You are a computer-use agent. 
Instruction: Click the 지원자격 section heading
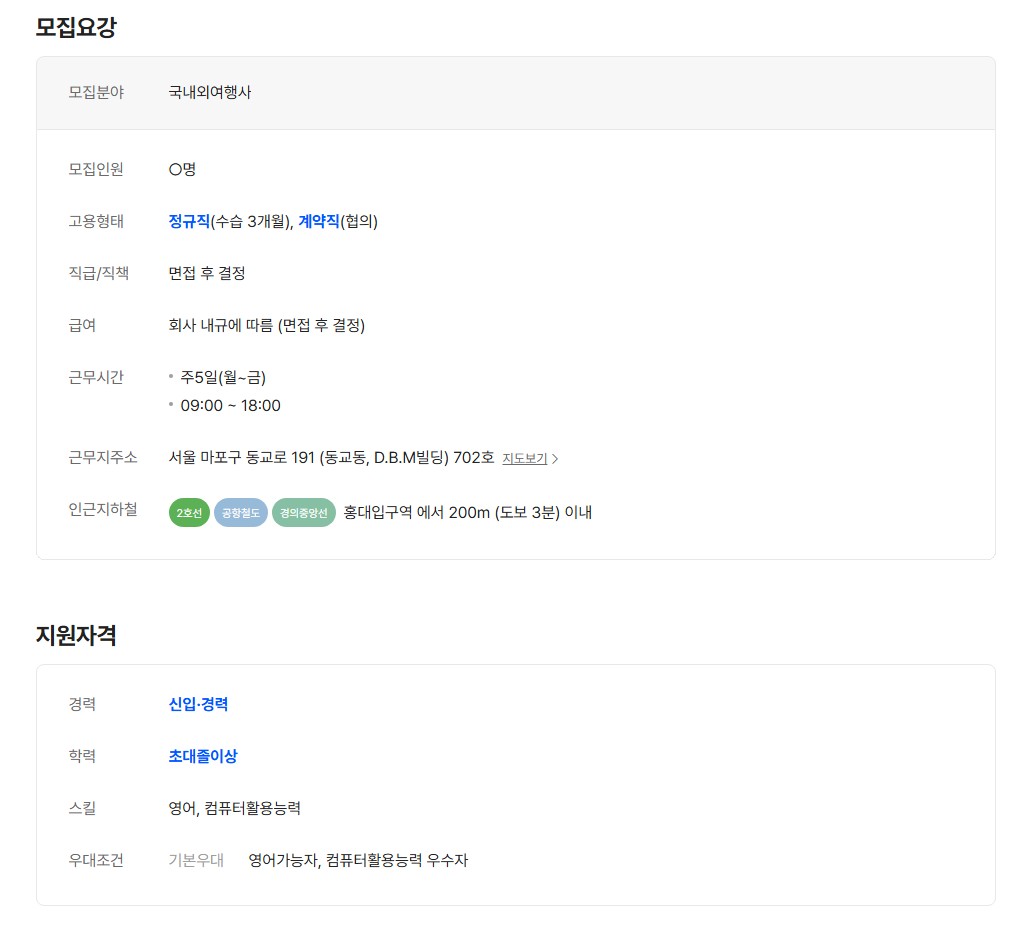[76, 635]
